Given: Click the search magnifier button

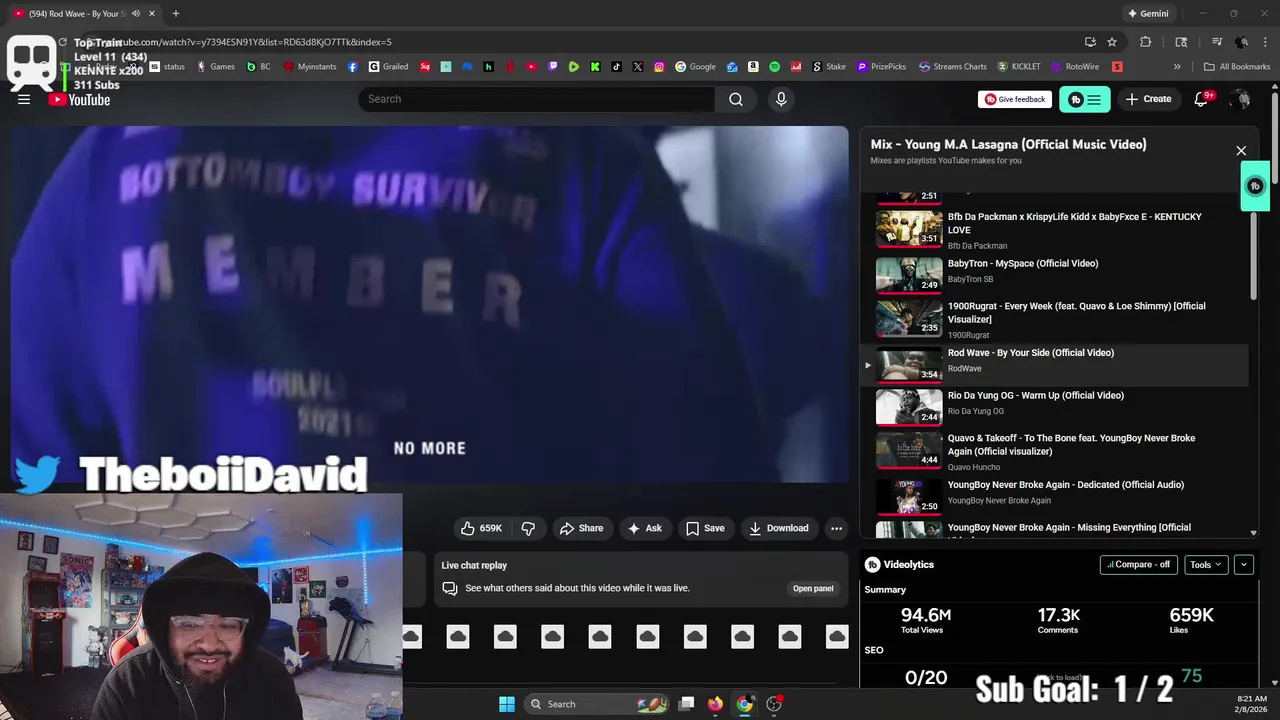Looking at the screenshot, I should [x=736, y=99].
